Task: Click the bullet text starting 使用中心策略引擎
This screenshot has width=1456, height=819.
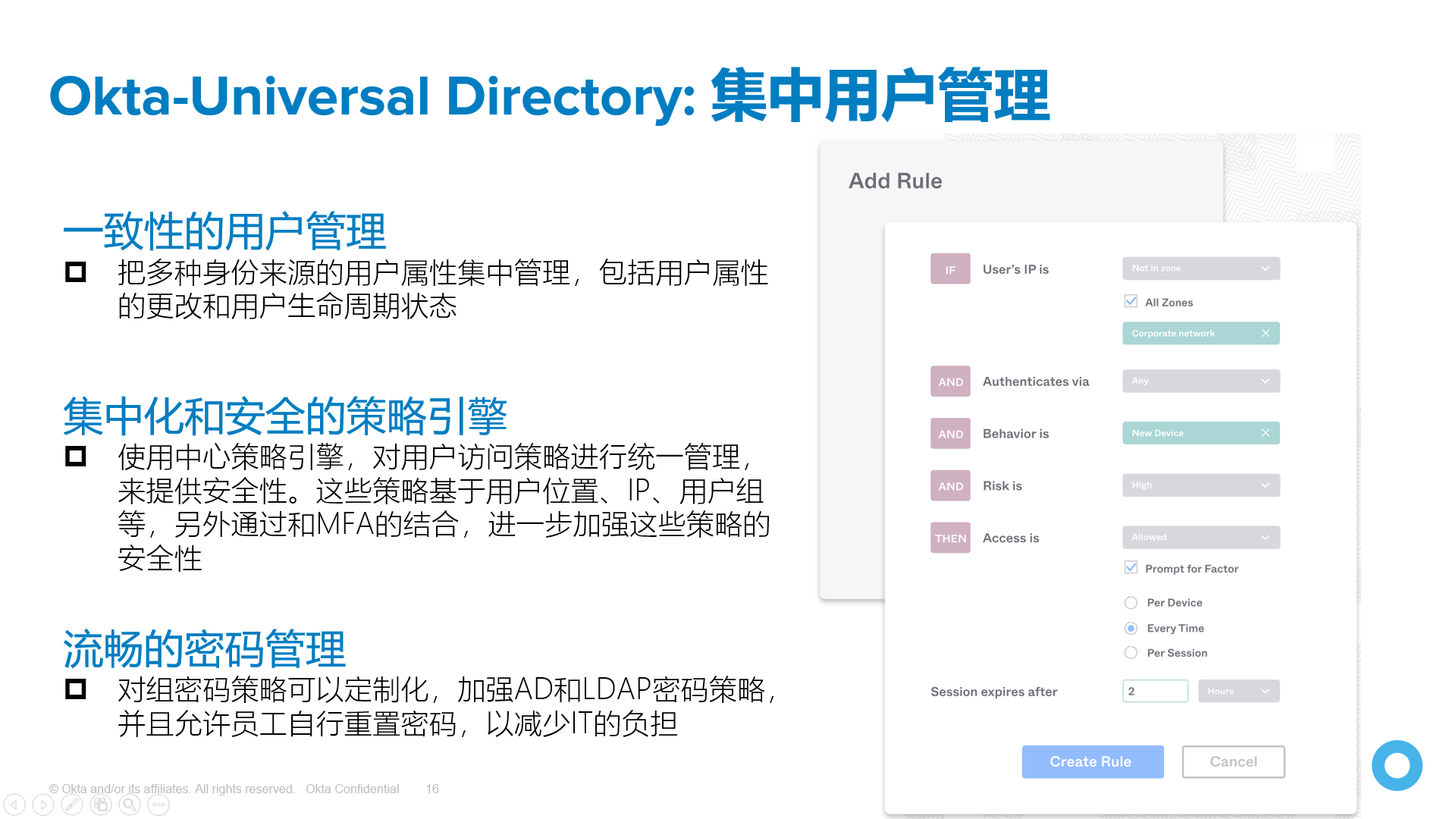Action: click(444, 507)
